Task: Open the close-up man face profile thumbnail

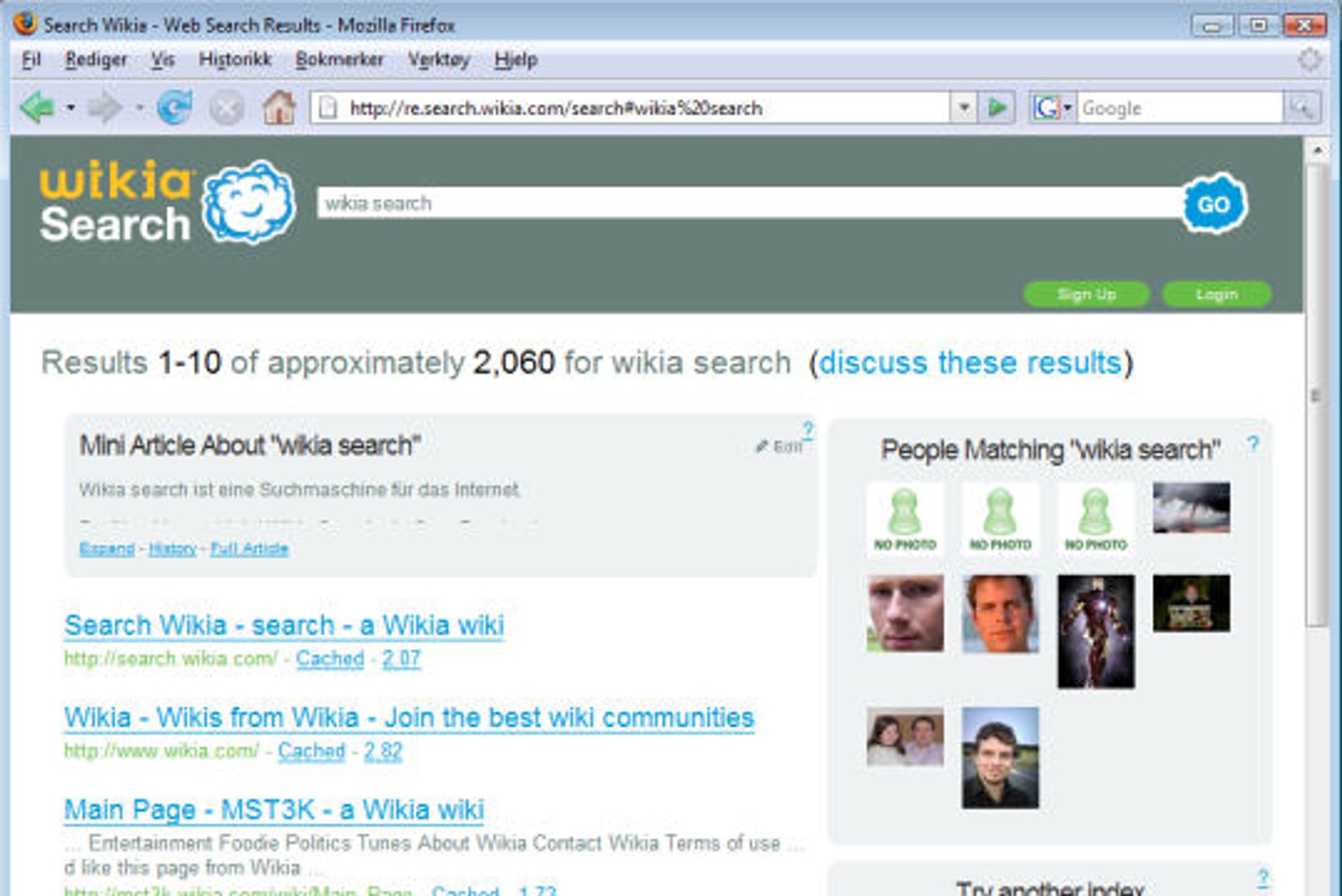Action: tap(905, 613)
